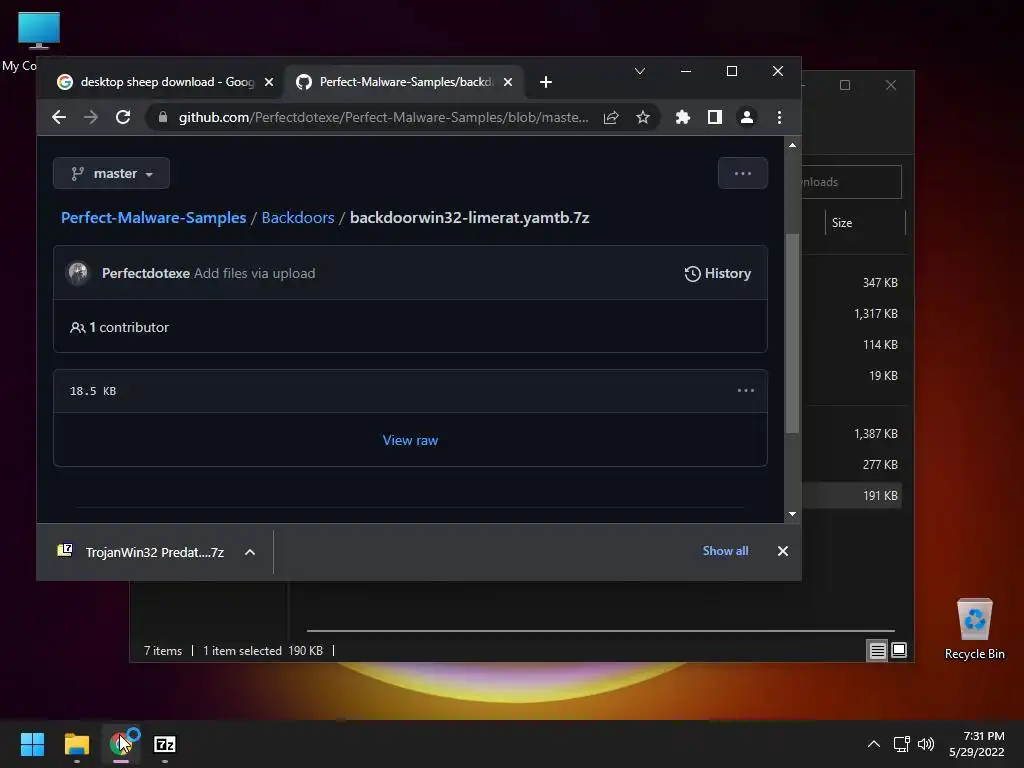This screenshot has height=768, width=1024.
Task: Open the Extensions puzzle icon
Action: click(x=682, y=118)
